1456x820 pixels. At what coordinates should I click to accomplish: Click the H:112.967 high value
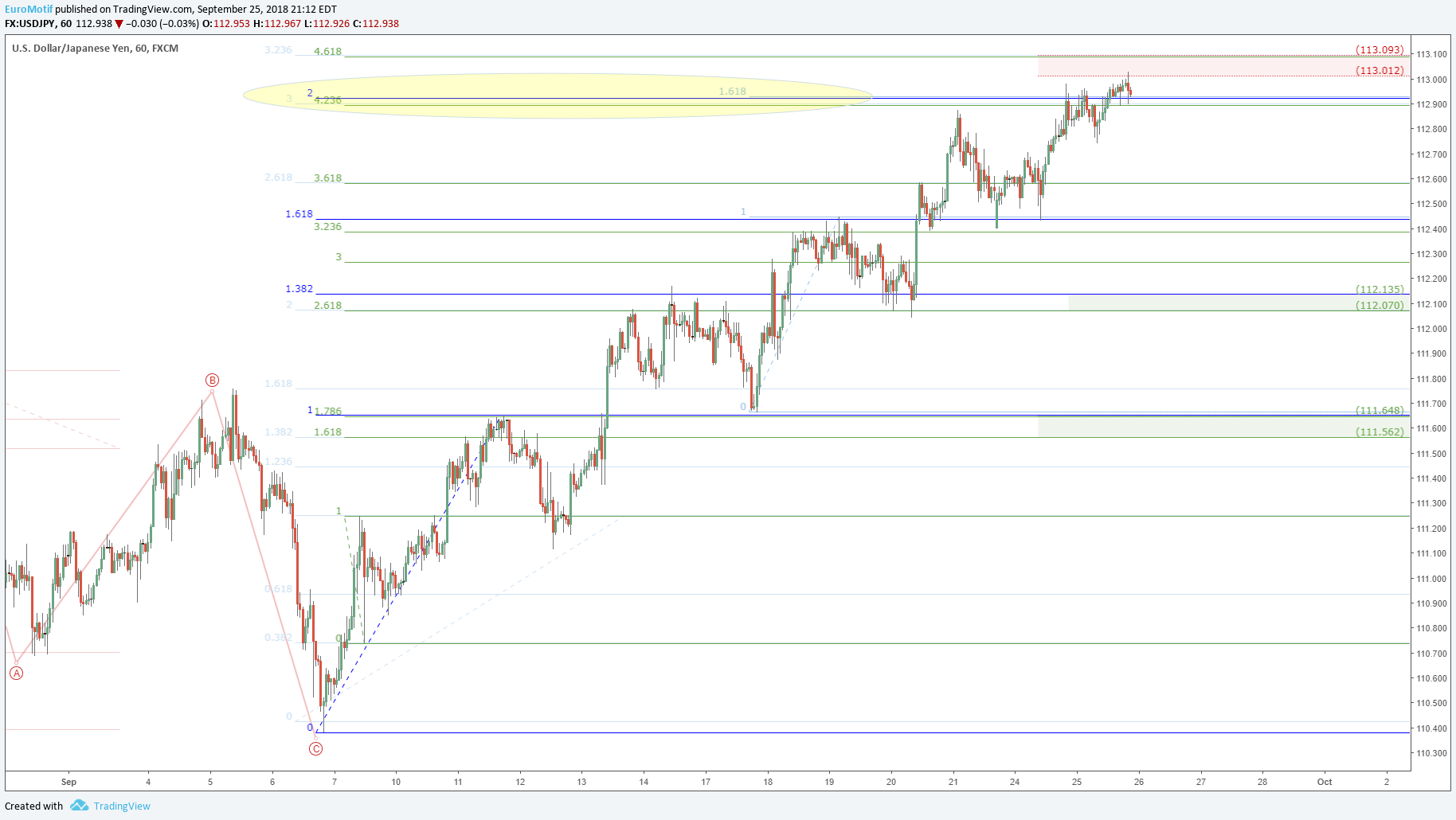pyautogui.click(x=278, y=24)
